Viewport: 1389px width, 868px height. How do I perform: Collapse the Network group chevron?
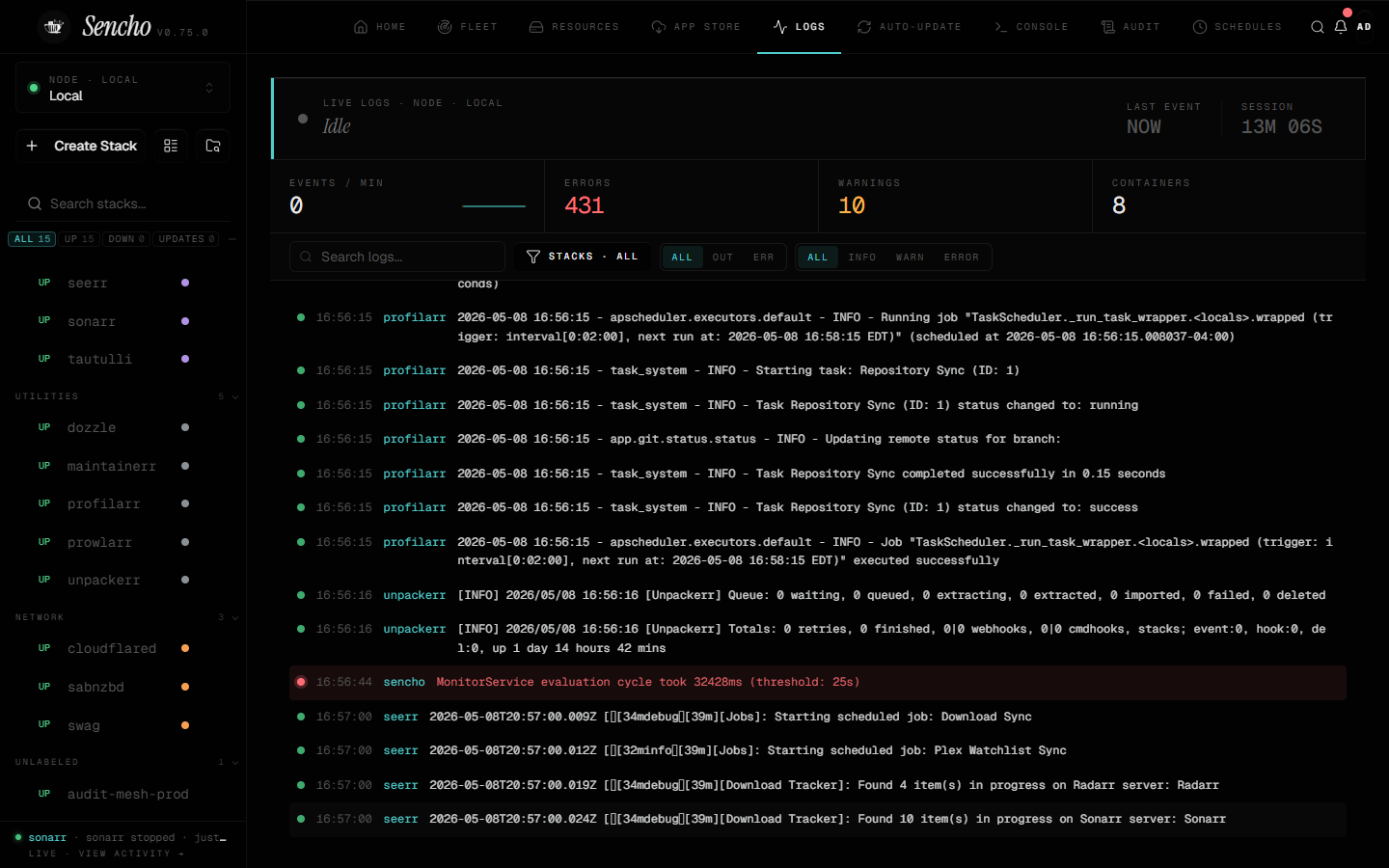tap(234, 617)
